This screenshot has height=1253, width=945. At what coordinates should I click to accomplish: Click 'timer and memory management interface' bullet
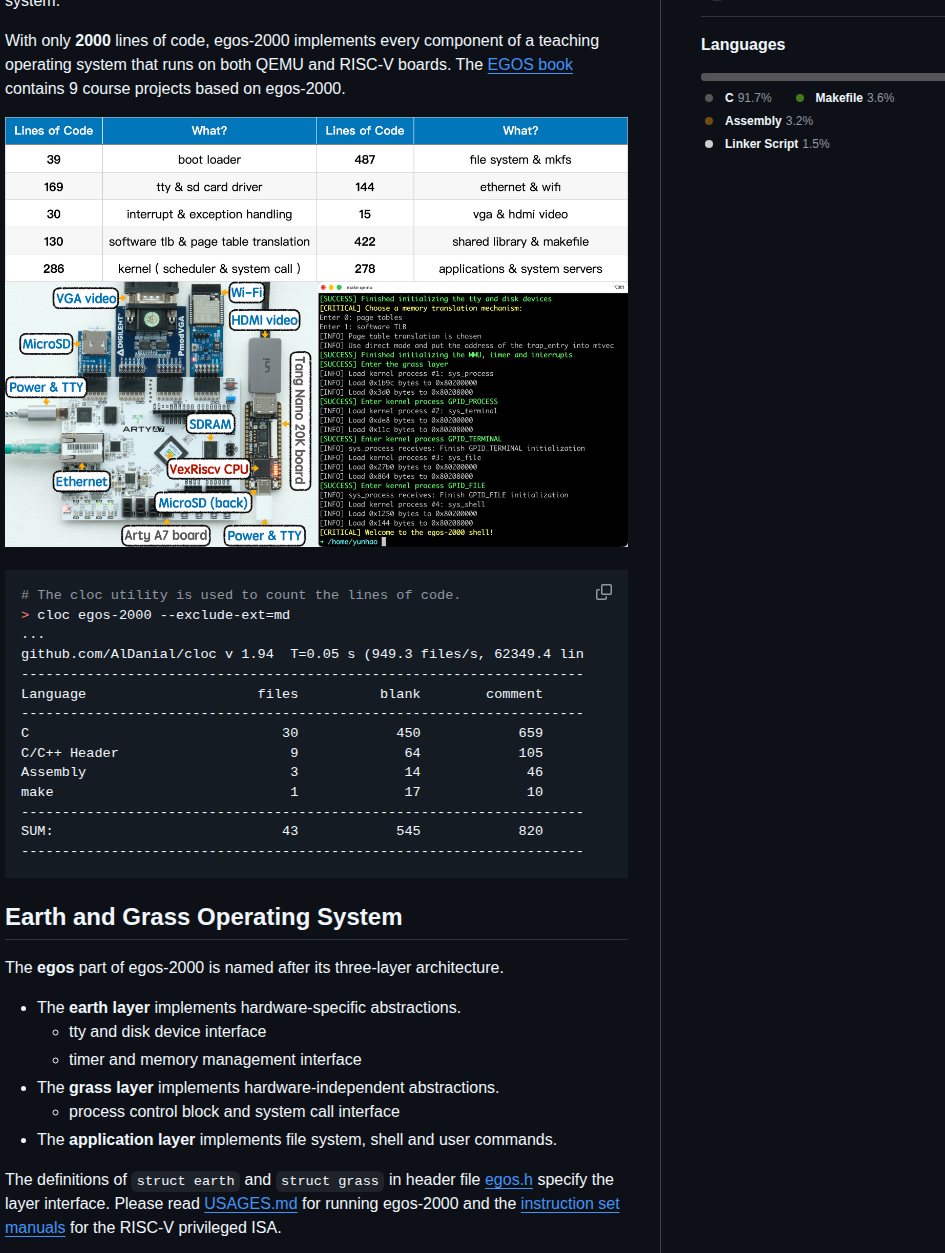pyautogui.click(x=215, y=1059)
